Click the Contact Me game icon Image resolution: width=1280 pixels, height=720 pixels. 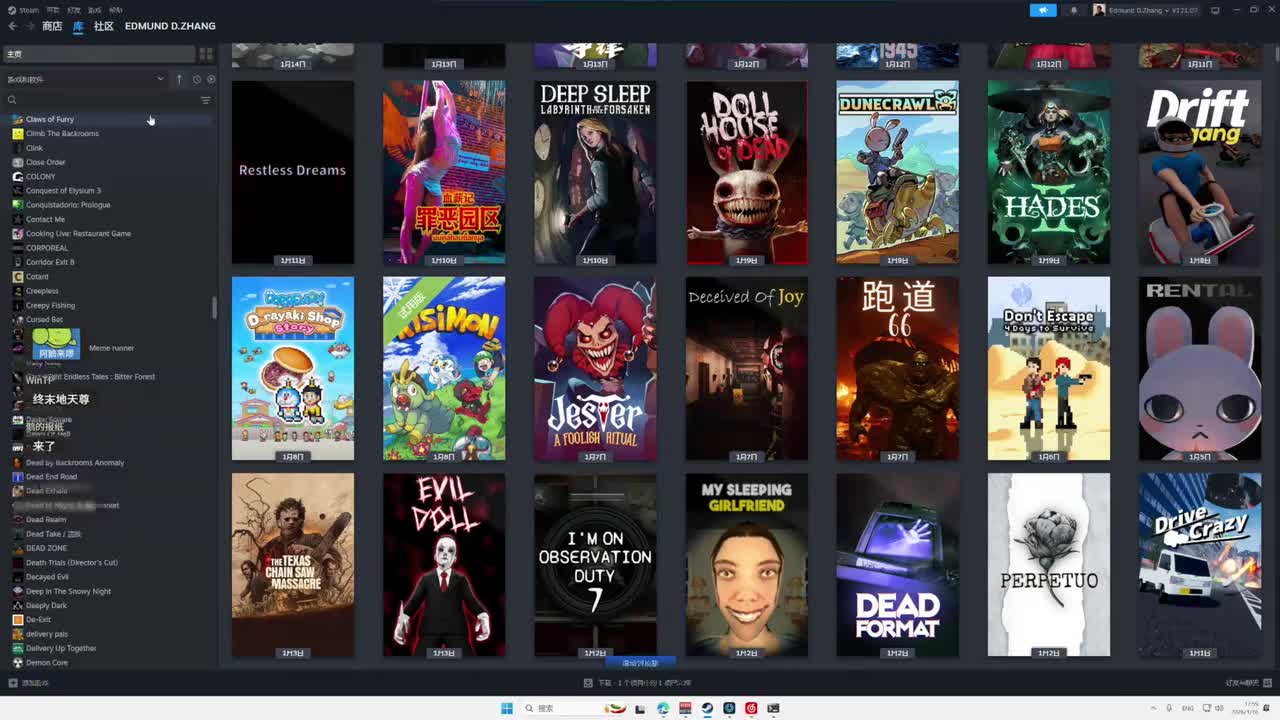(x=17, y=219)
